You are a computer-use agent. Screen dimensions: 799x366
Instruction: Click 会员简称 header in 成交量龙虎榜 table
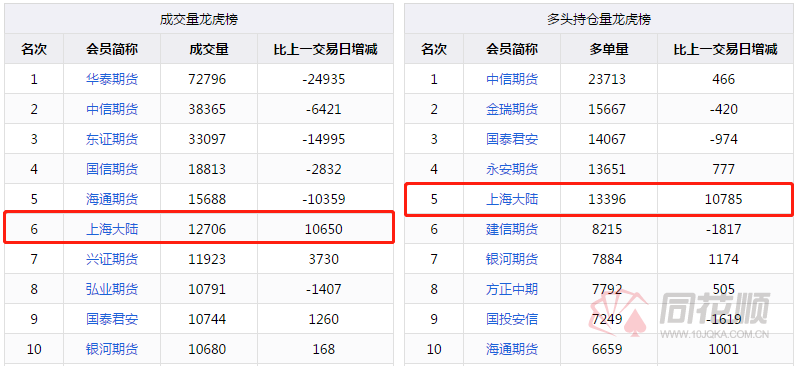pos(112,49)
